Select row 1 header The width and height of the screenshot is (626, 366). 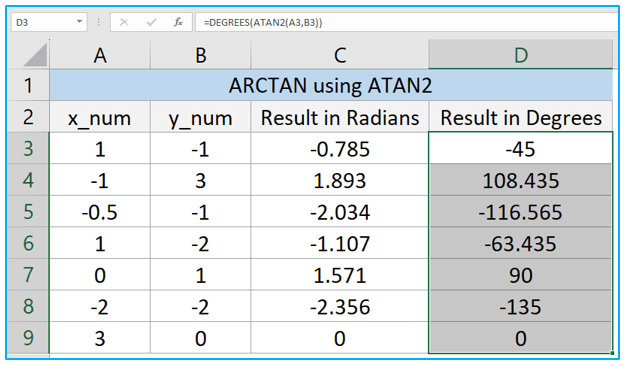click(28, 85)
